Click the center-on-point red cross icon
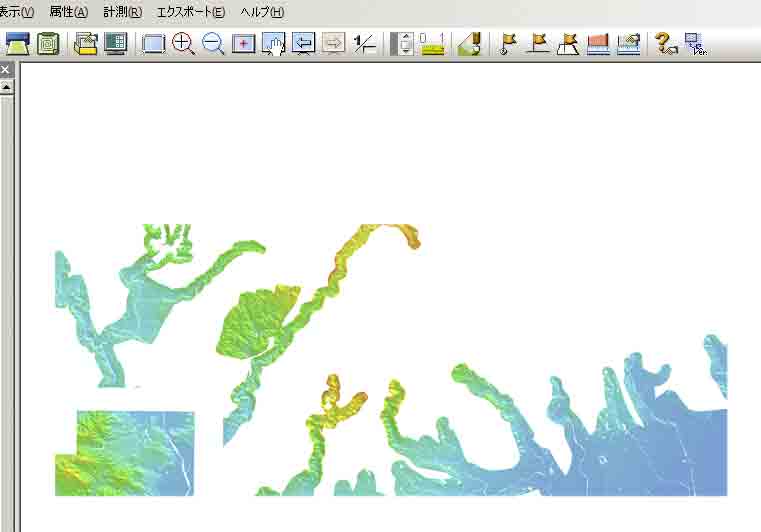The width and height of the screenshot is (761, 532). [x=244, y=44]
